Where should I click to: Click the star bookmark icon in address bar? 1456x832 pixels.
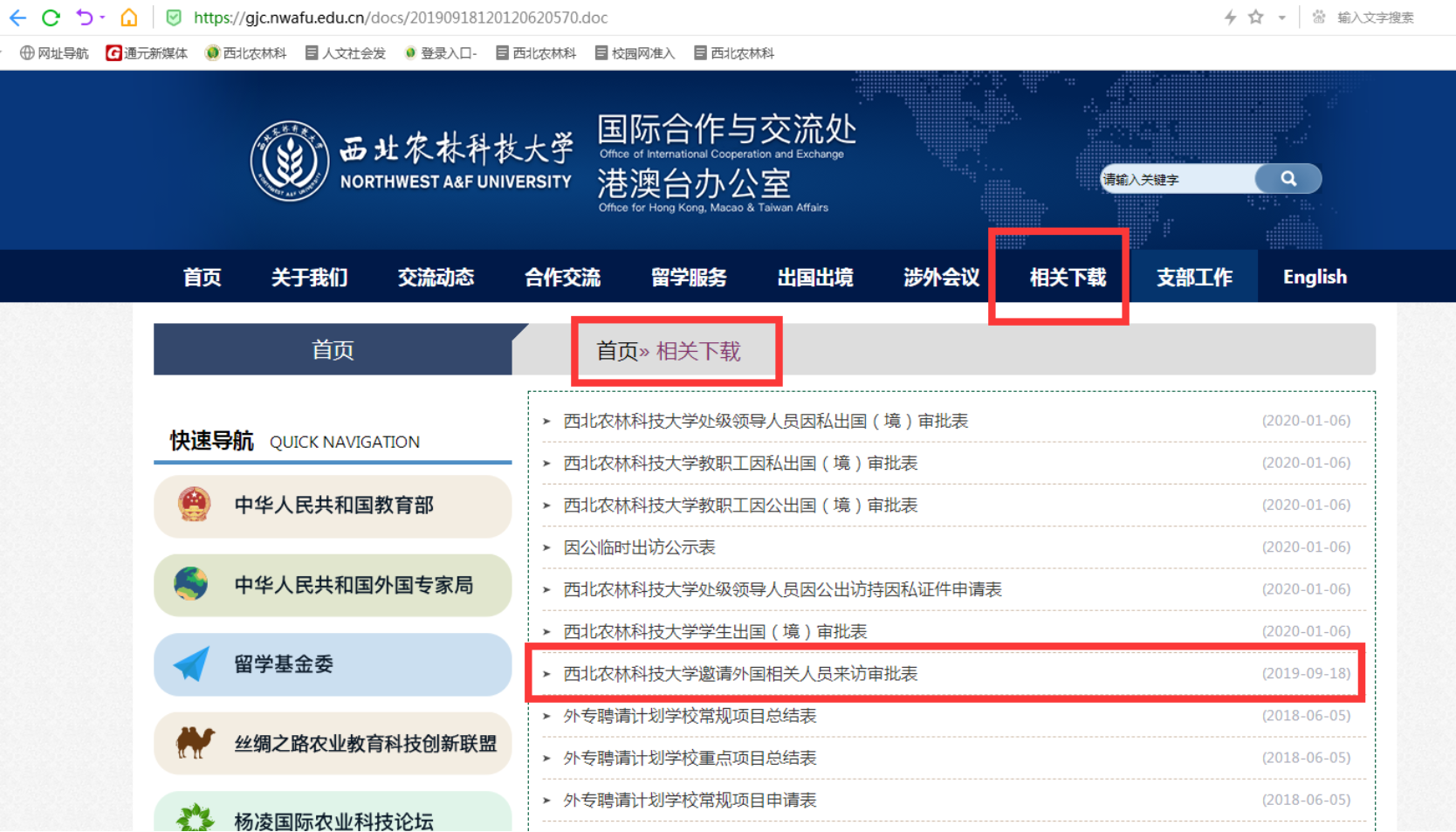point(1255,17)
